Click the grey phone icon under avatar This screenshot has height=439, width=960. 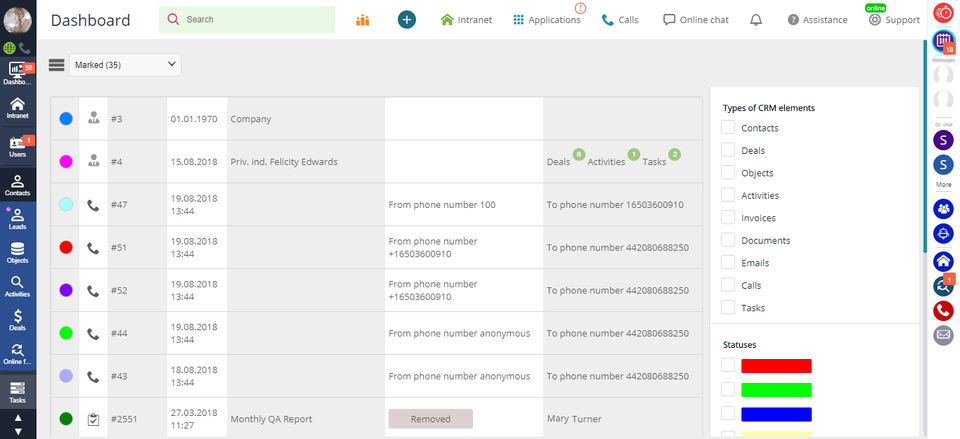click(x=24, y=48)
